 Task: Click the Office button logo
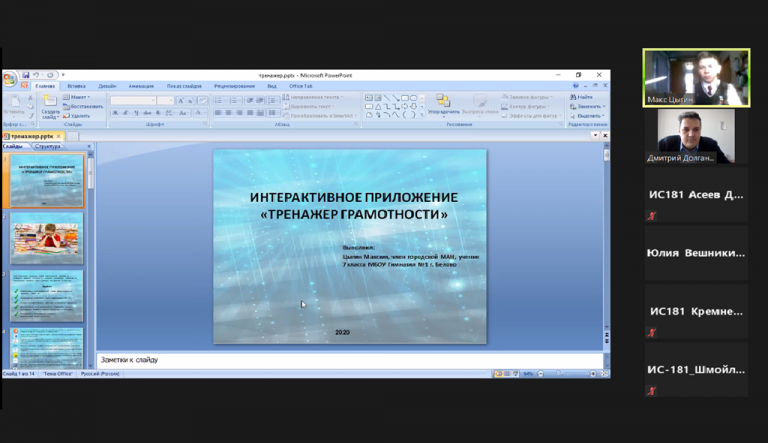click(9, 79)
